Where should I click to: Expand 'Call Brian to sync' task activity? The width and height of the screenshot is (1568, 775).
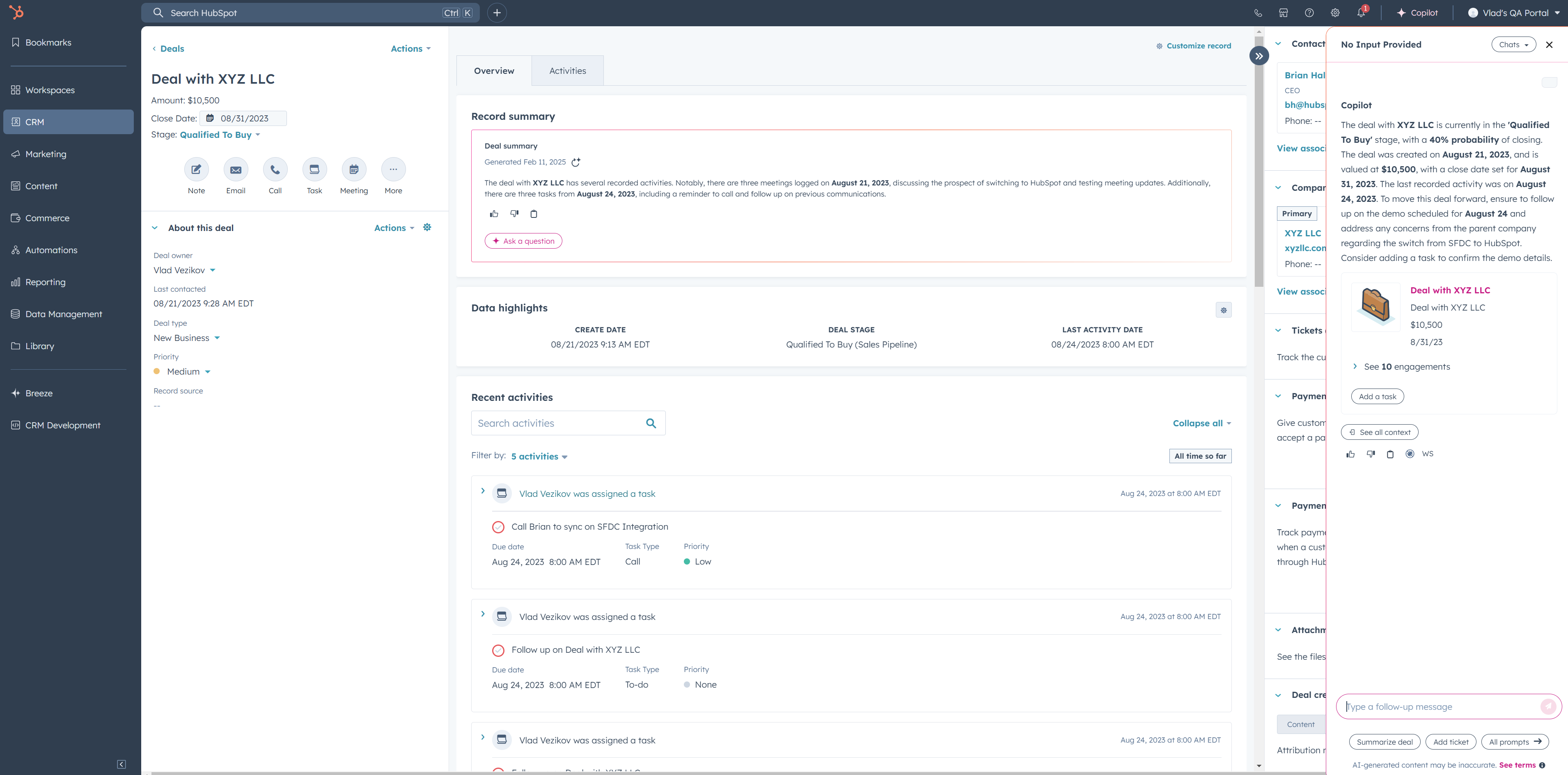point(483,491)
